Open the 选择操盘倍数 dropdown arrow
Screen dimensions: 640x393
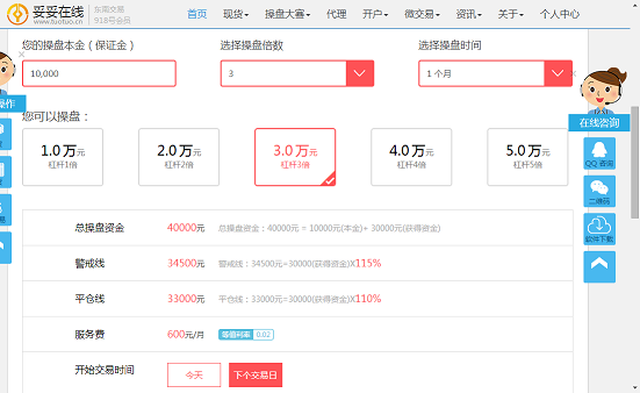click(x=360, y=73)
